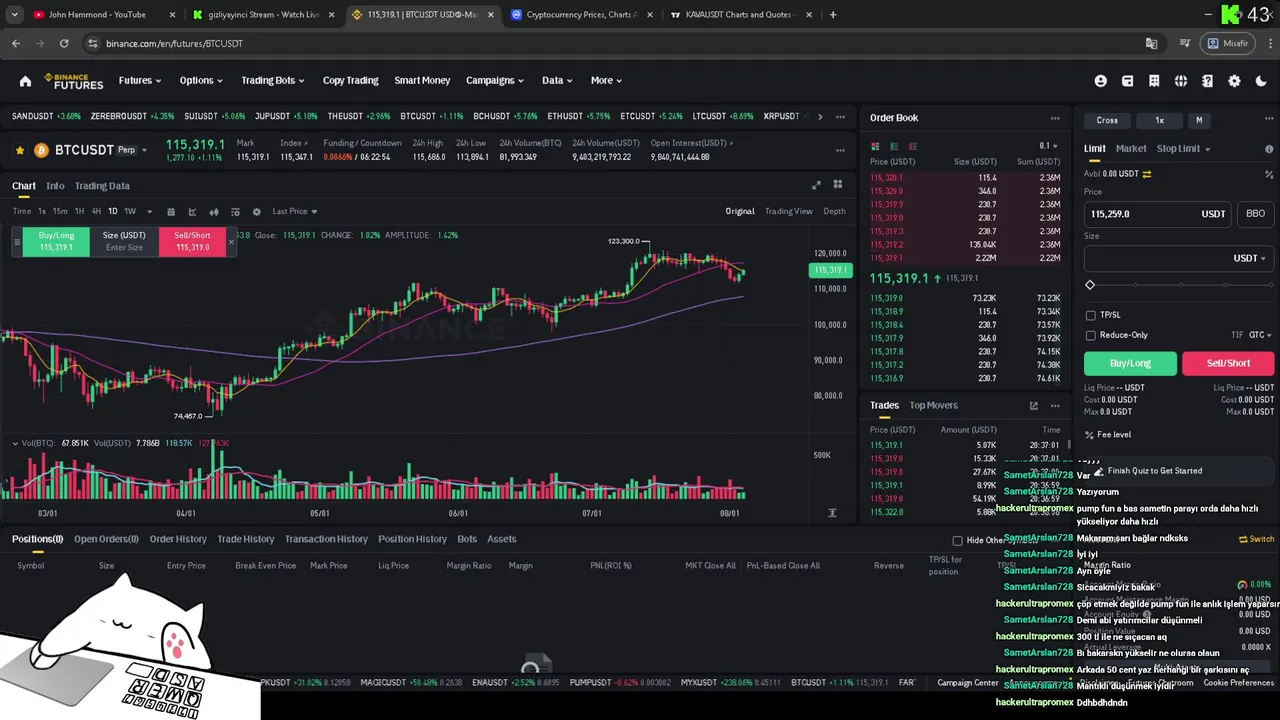Open the Copy Trading link
Viewport: 1280px width, 720px height.
350,80
